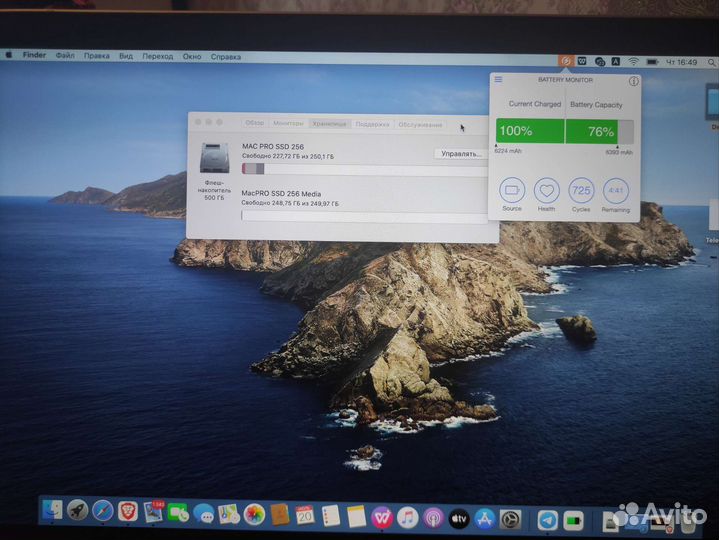Click 'MAC PRO SSD 256' volume name
The height and width of the screenshot is (540, 719).
coord(273,147)
